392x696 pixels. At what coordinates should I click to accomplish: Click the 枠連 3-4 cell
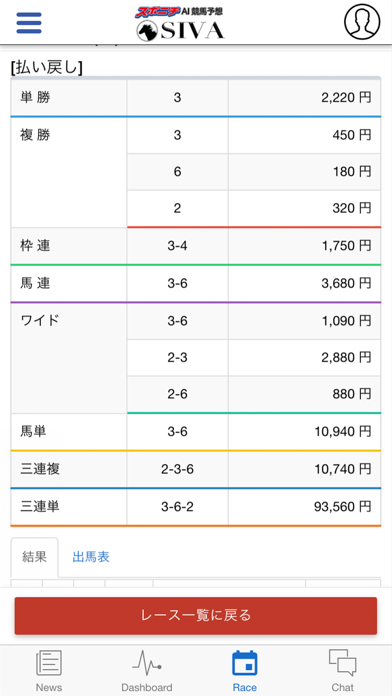[x=178, y=246]
